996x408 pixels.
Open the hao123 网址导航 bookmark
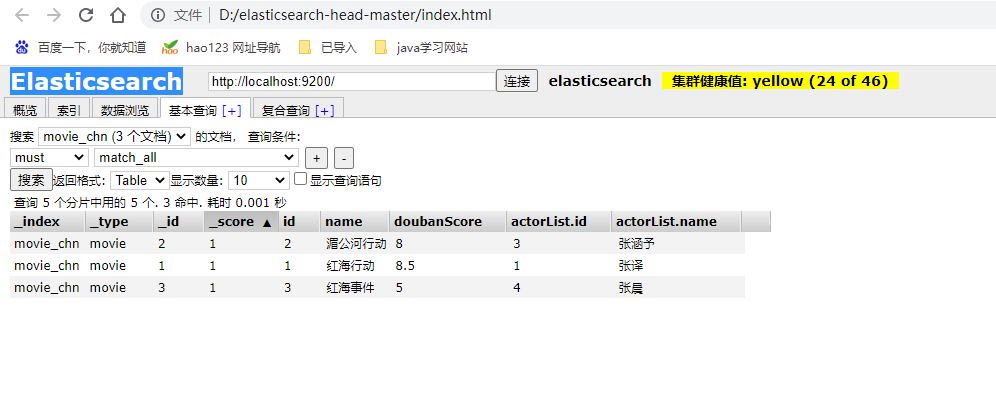pos(221,47)
